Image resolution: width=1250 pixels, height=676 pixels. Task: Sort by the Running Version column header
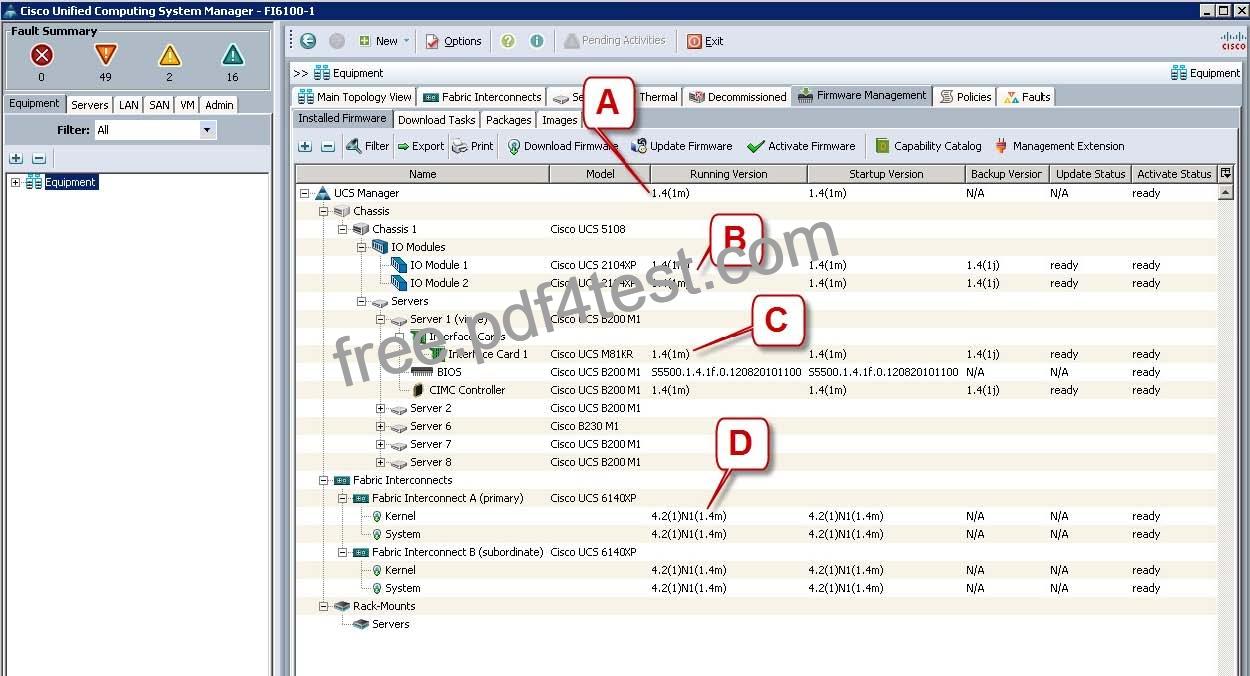(728, 174)
